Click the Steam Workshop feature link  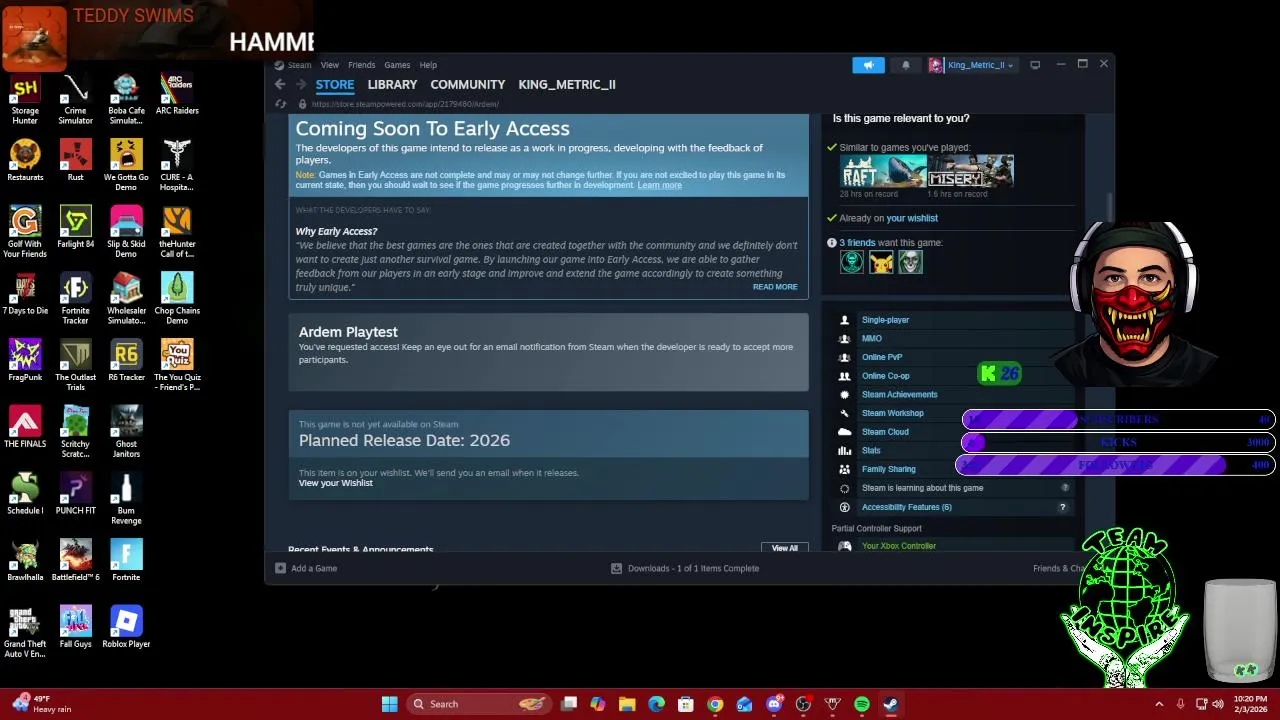tap(893, 413)
